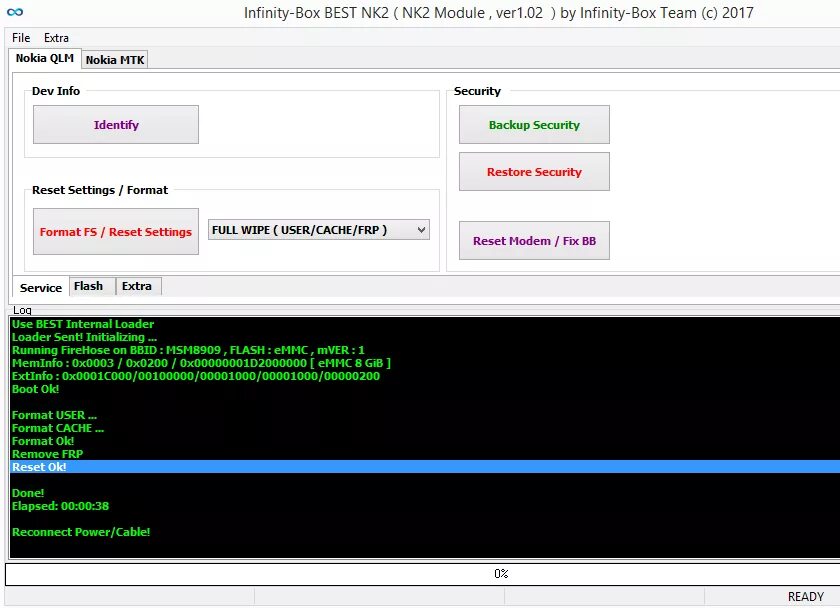Click log line 'Running FireHose on BBID : MSM8909'
The height and width of the screenshot is (608, 840).
pos(188,350)
